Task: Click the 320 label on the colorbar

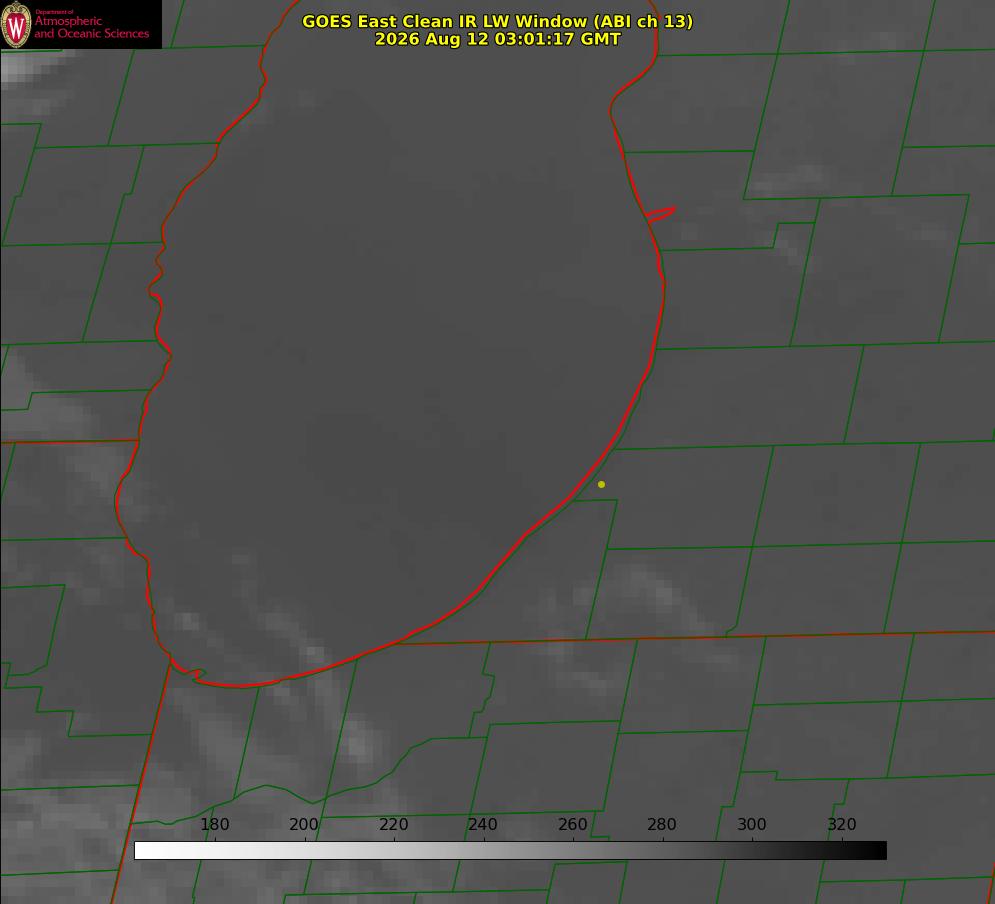Action: coord(842,824)
